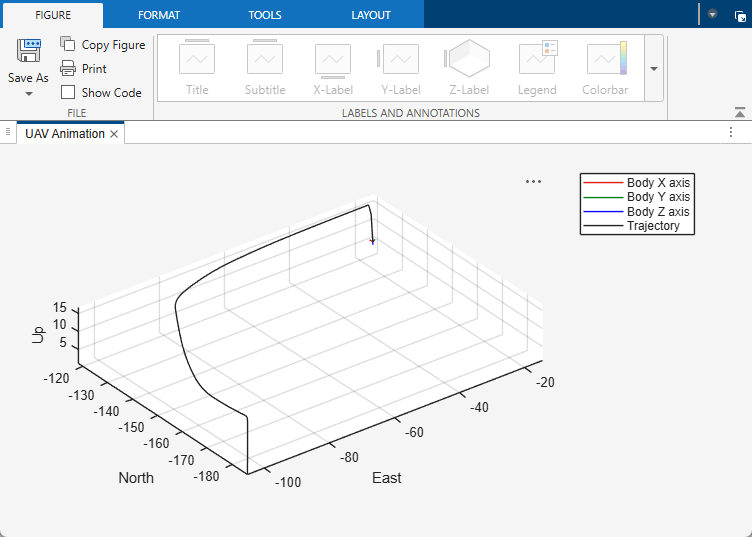Image resolution: width=752 pixels, height=537 pixels.
Task: Switch to the FIGURE tab
Action: [53, 15]
